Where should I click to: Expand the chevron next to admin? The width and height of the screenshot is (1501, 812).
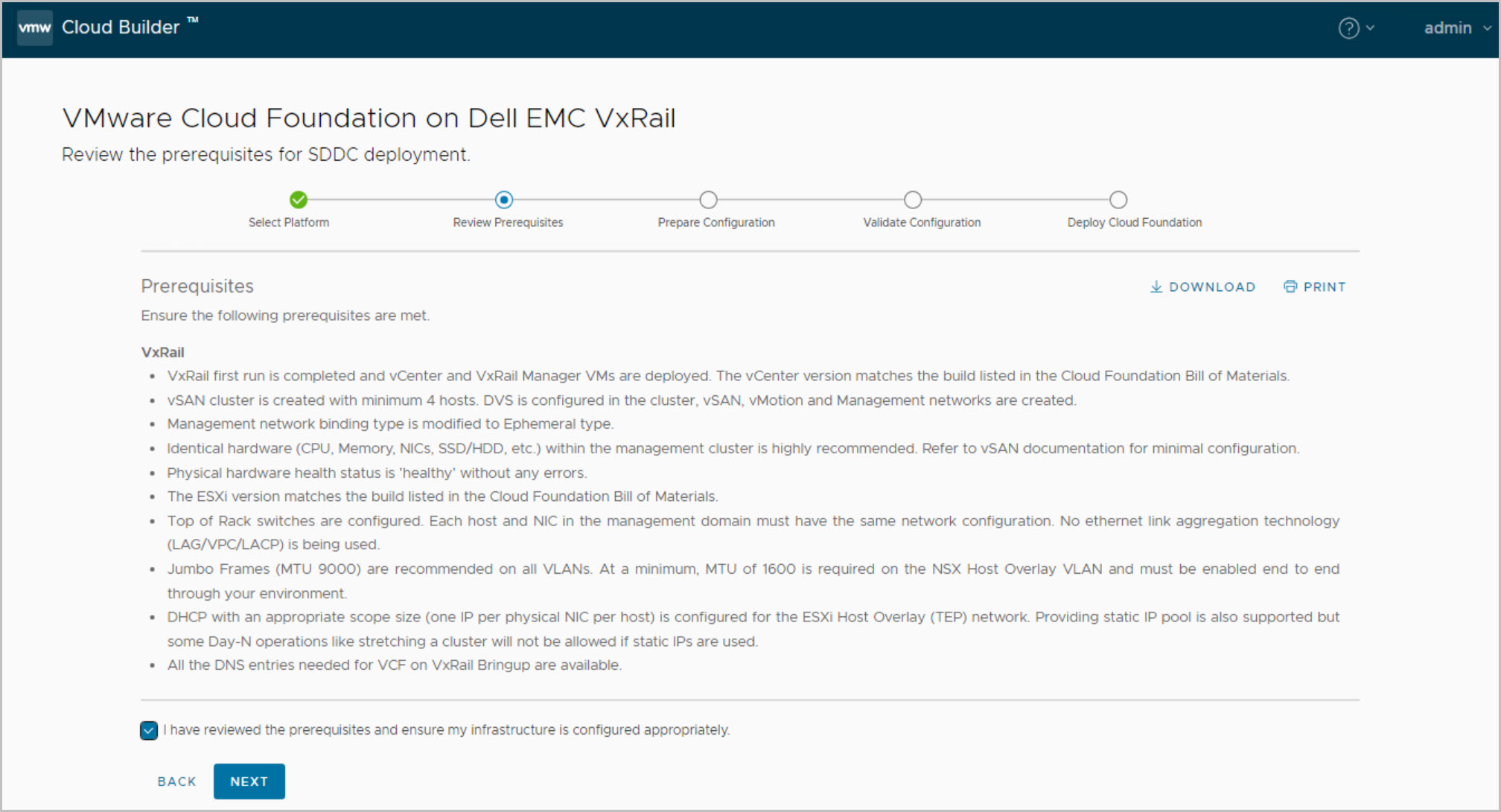1487,28
